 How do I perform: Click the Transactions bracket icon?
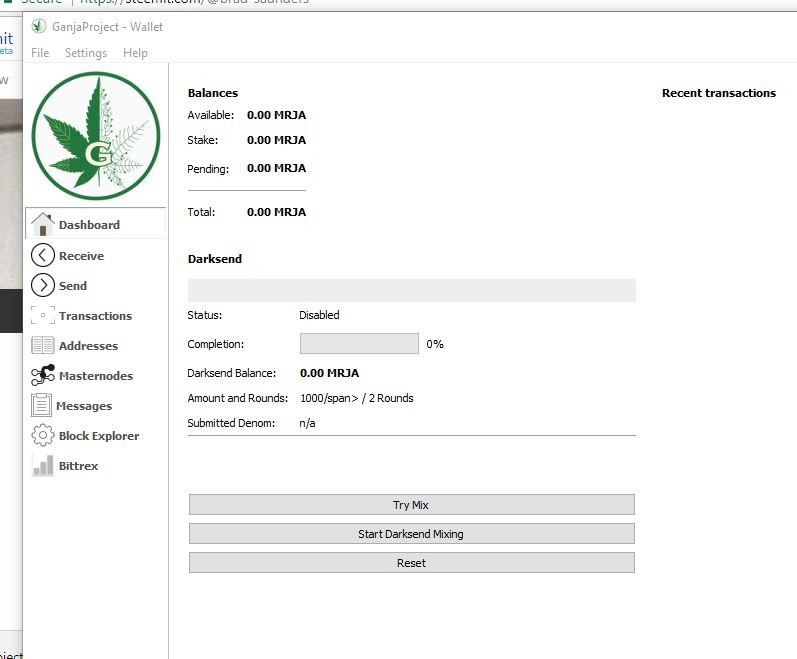43,315
